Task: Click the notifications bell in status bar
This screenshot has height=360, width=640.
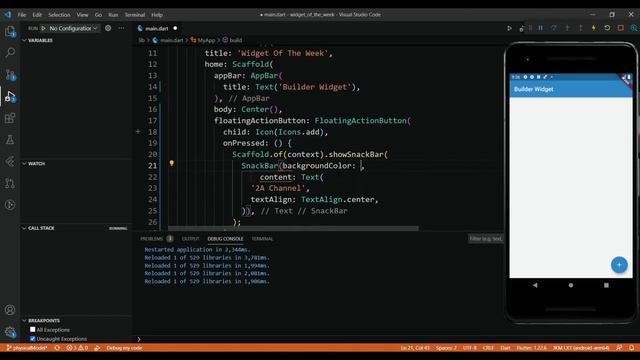Action: point(631,348)
